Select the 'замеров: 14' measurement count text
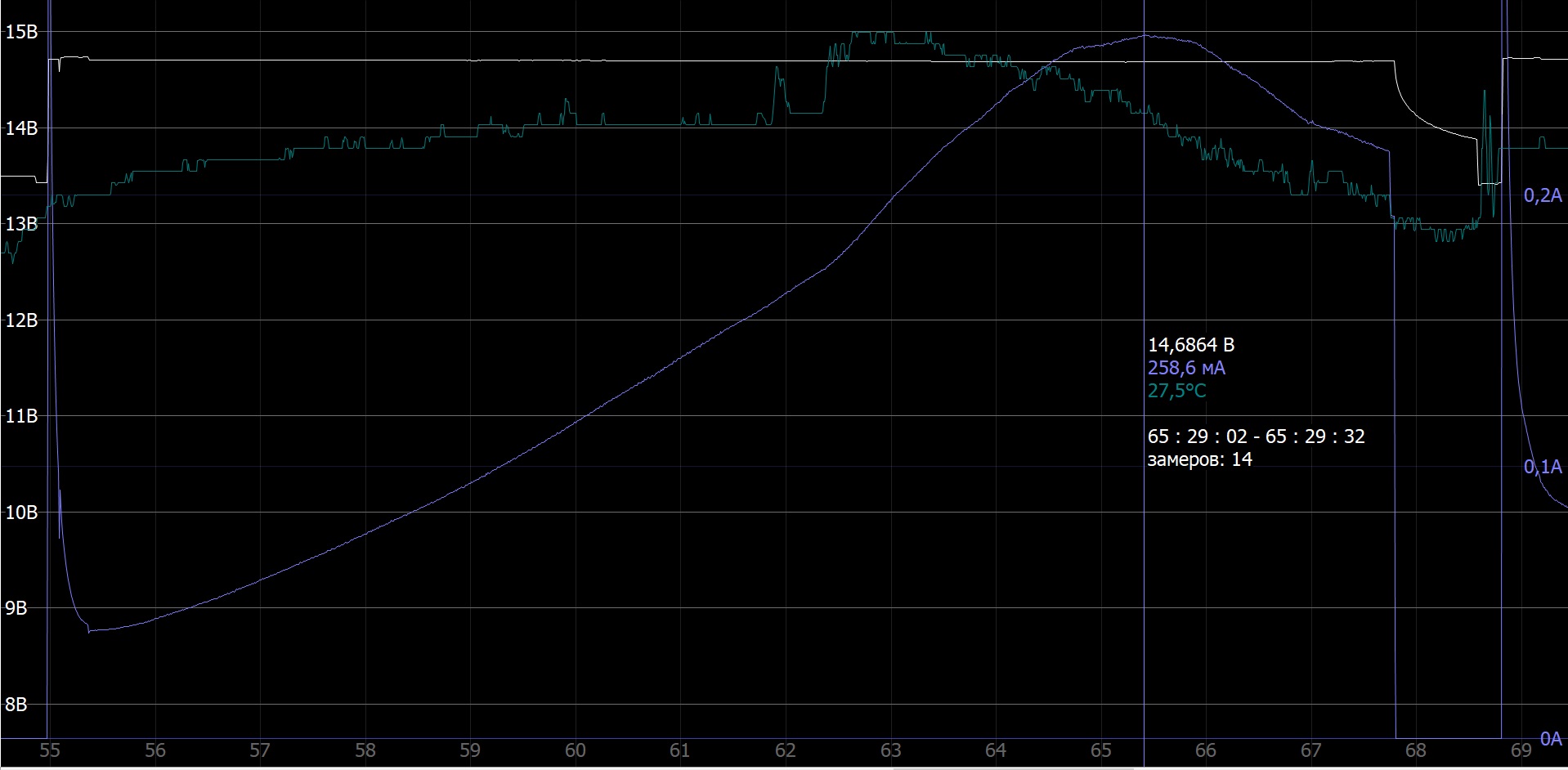 (1199, 459)
